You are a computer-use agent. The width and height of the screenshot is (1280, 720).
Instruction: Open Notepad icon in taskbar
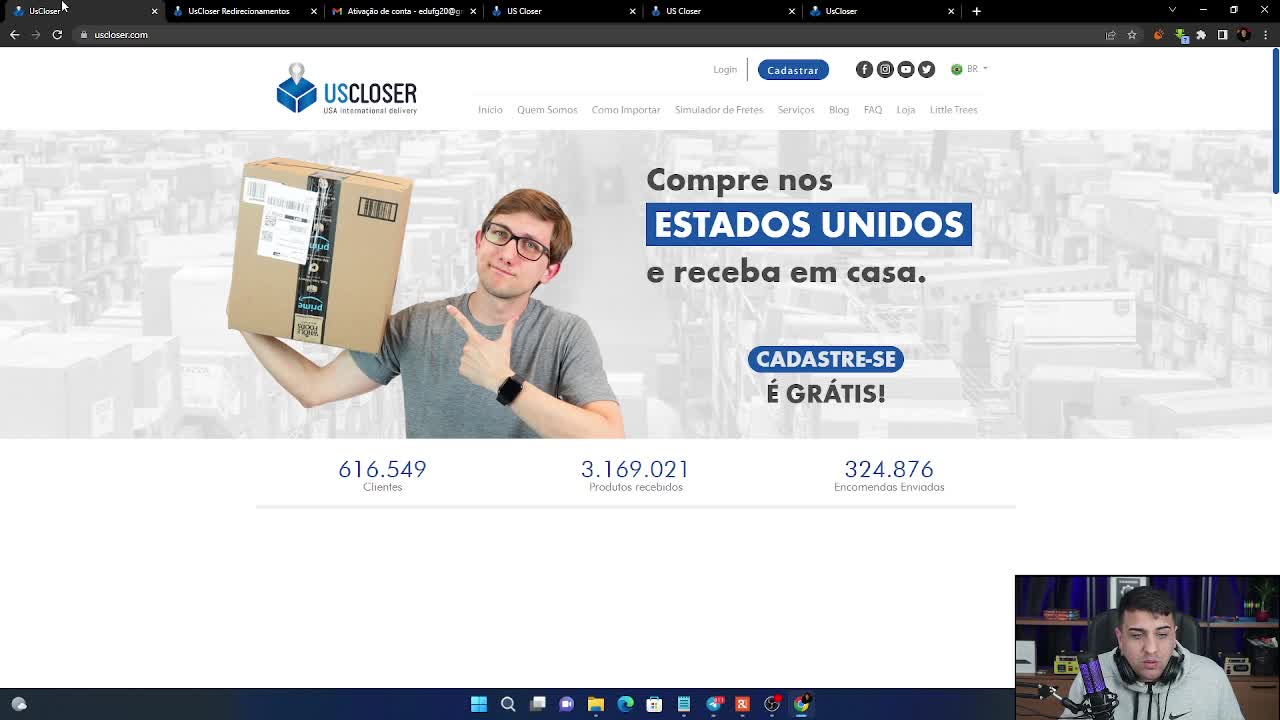684,704
